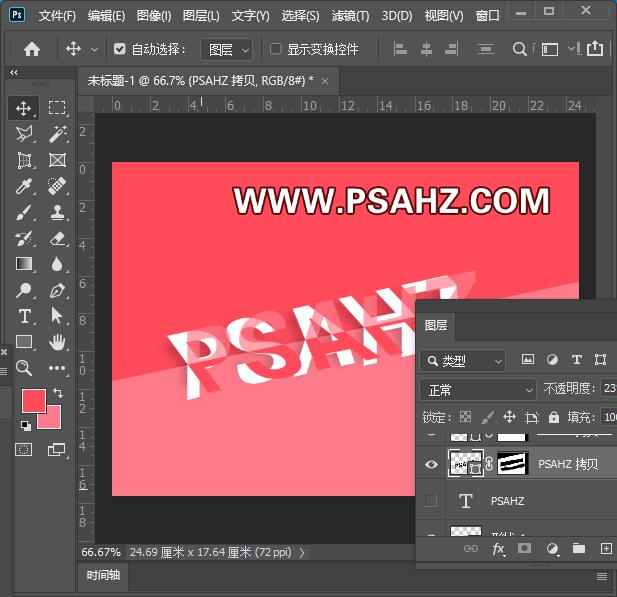Select the Hand tool

57,342
